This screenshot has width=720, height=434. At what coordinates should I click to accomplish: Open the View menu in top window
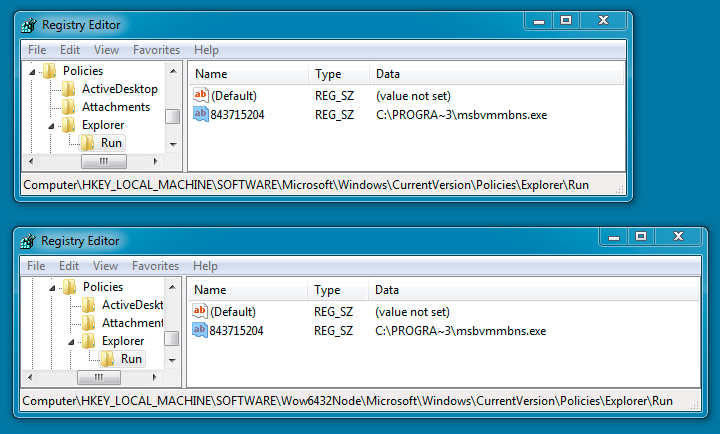coord(106,50)
